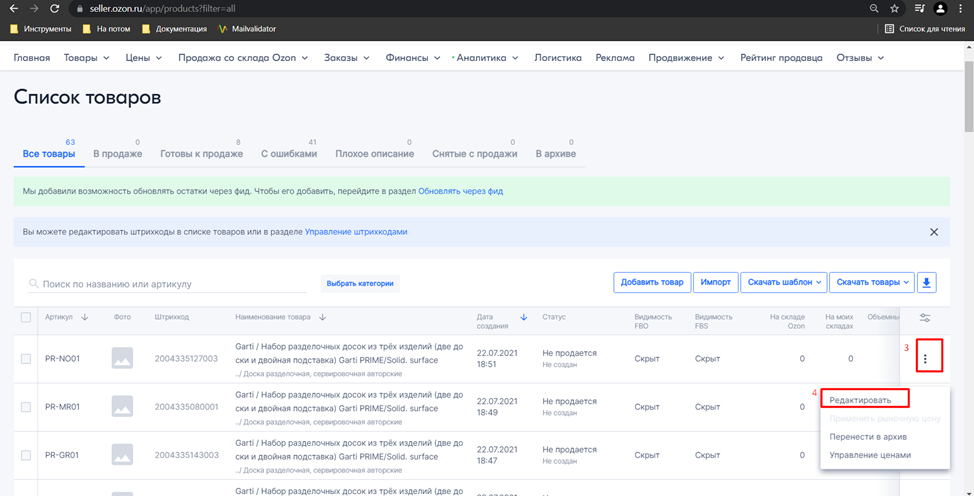
Task: Switch to Плохое описание tab
Action: tap(375, 154)
